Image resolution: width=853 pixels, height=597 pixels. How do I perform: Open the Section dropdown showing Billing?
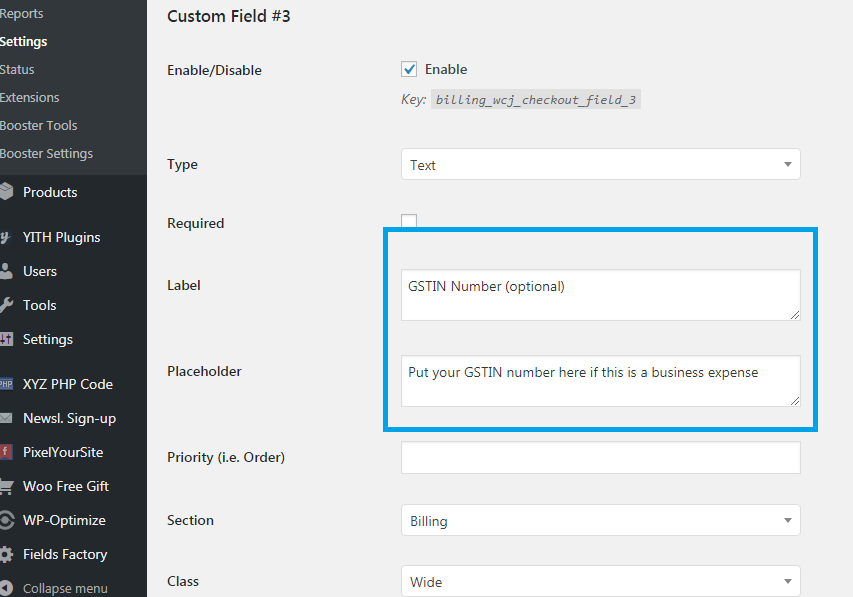tap(601, 520)
